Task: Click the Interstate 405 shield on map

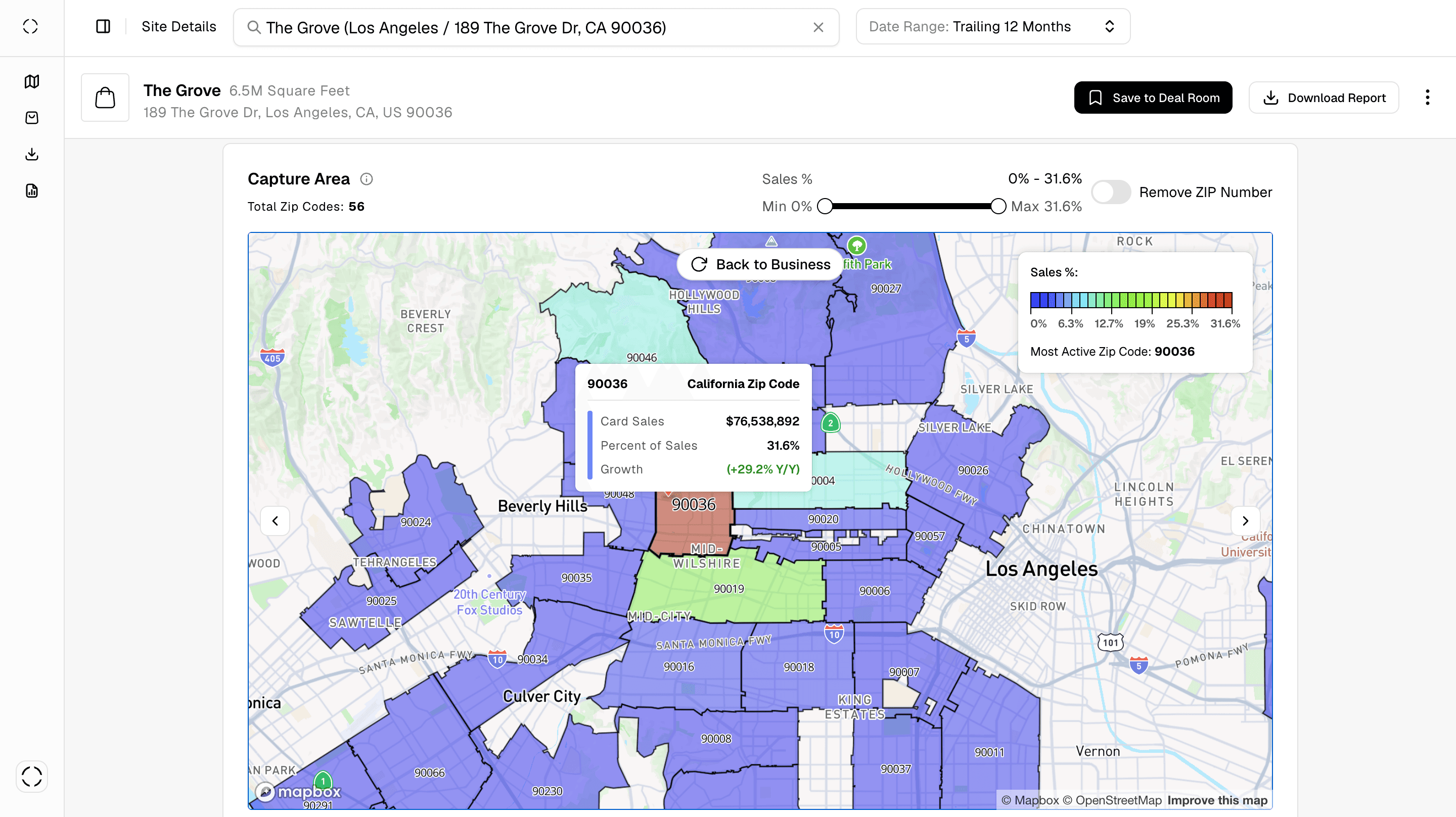Action: click(x=272, y=358)
